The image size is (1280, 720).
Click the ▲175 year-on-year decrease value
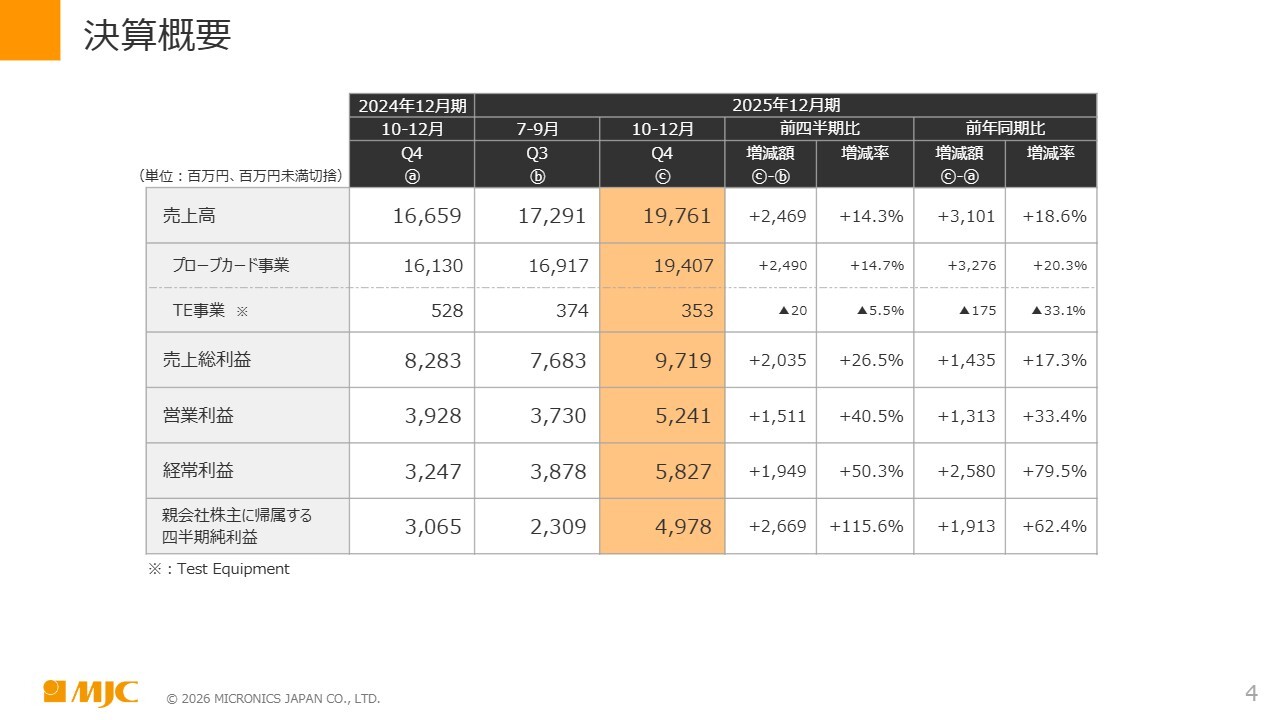point(977,311)
